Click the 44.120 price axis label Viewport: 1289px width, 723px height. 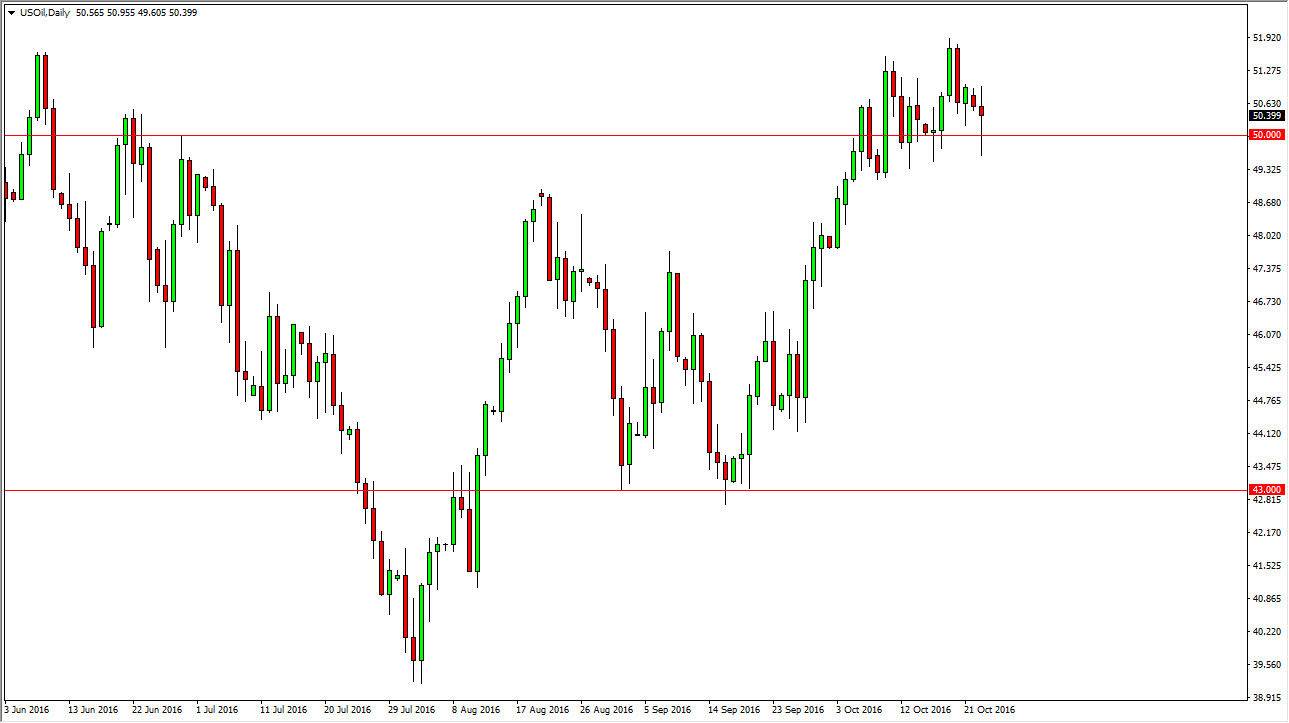1265,434
